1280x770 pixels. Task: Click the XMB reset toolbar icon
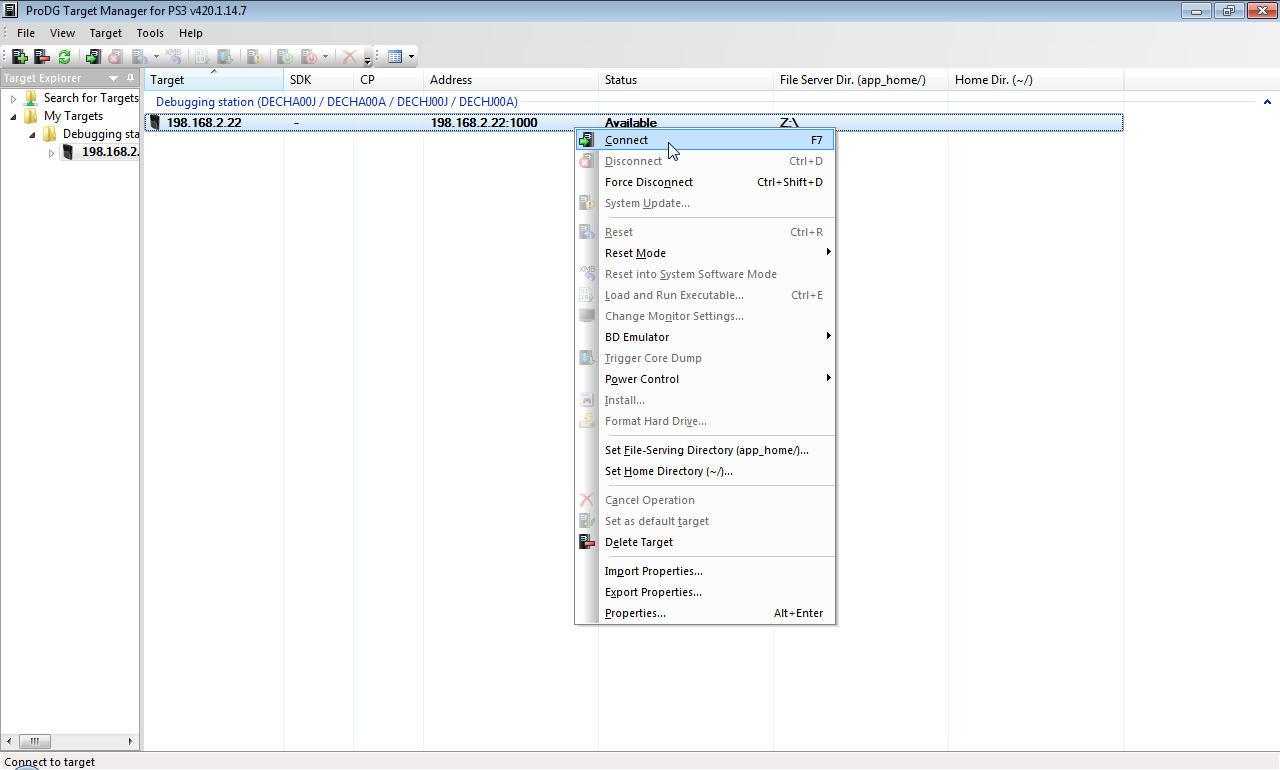(174, 57)
